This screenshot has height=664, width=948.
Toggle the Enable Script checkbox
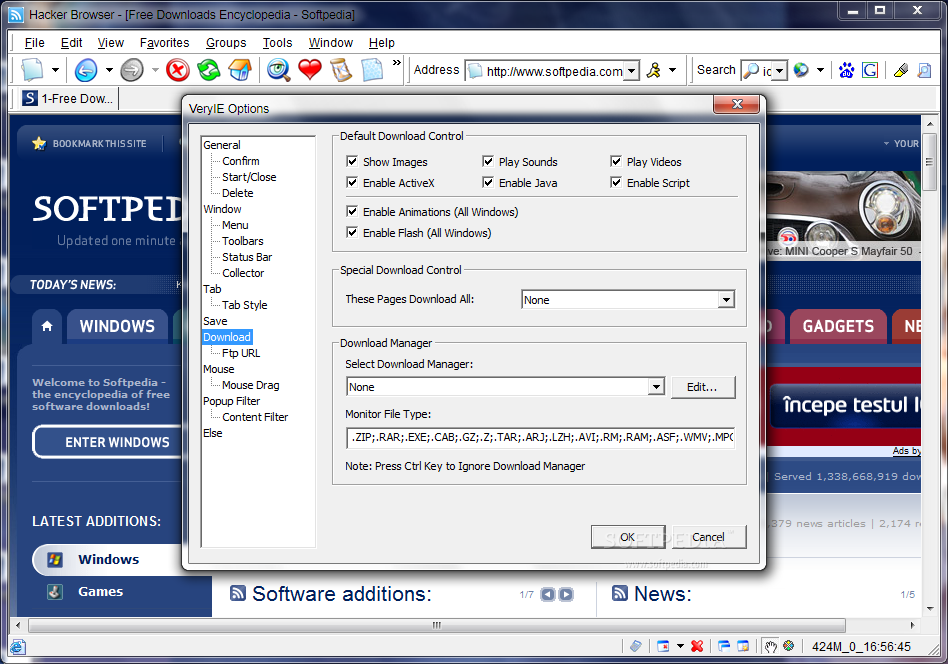(x=616, y=182)
